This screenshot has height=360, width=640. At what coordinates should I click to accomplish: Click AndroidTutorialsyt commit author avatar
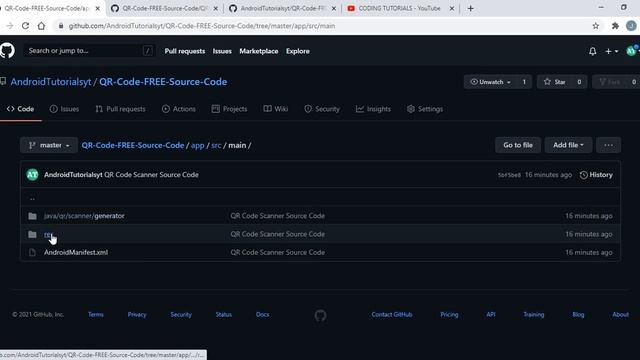click(33, 175)
